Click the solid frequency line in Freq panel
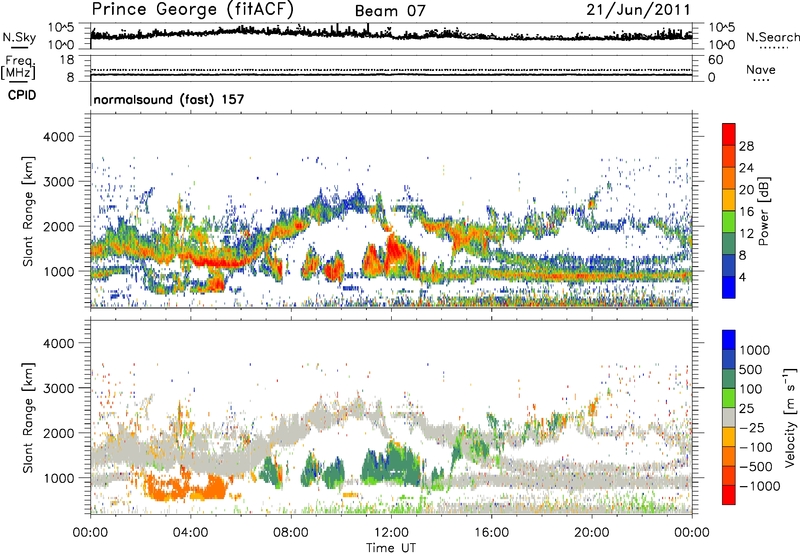 391,75
